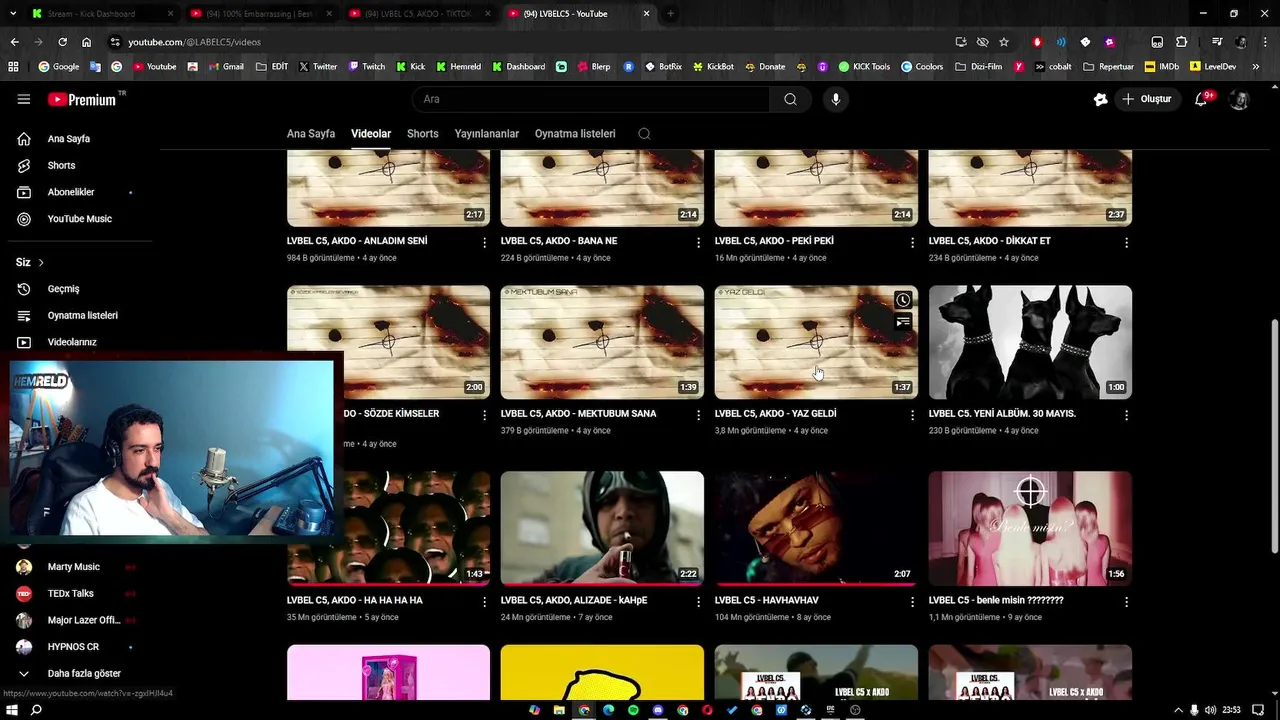
Task: Open options for benle misin video
Action: click(1126, 602)
